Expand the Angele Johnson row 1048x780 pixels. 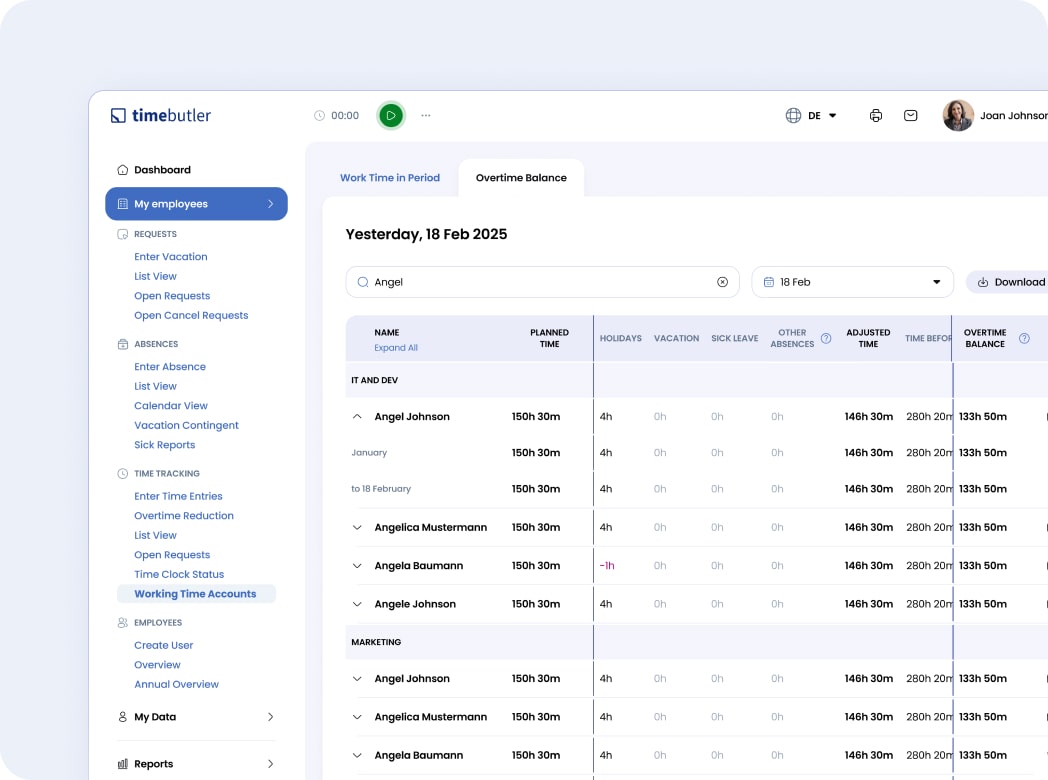click(357, 604)
